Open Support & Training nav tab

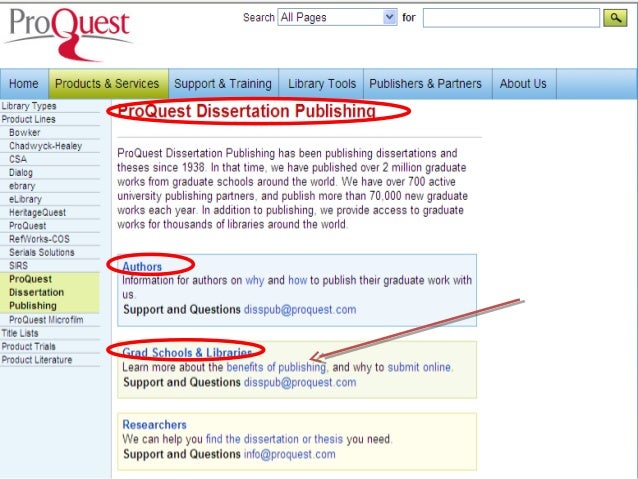[223, 83]
